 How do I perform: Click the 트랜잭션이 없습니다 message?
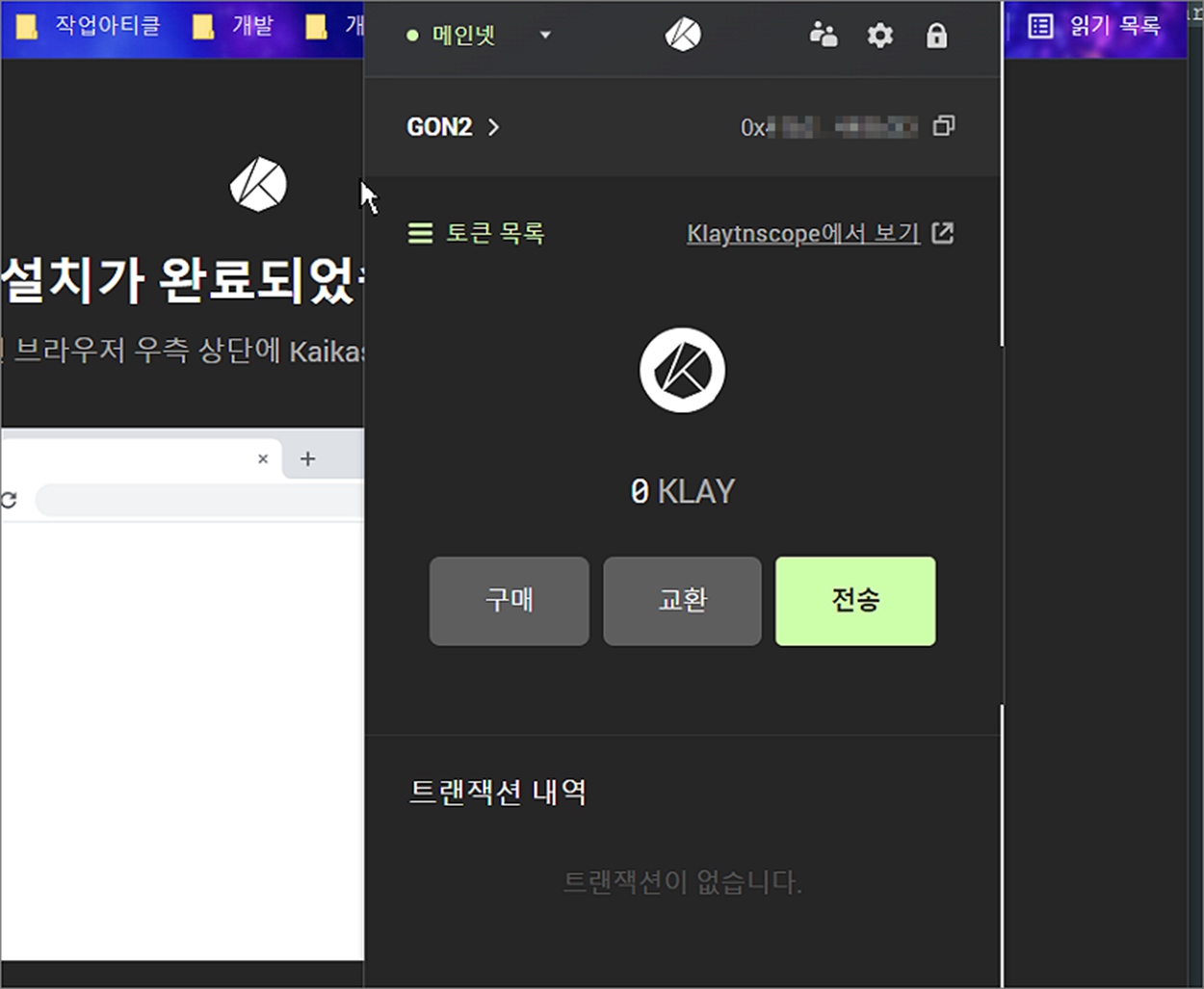point(682,881)
